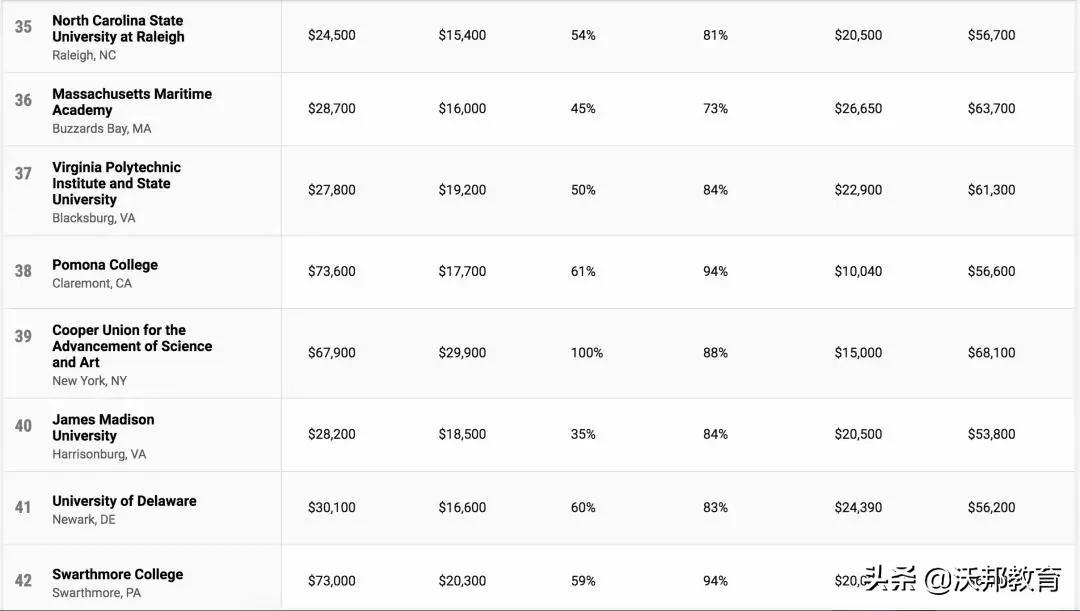Click the $63,700 value for Massachusetts Maritime
Screen dimensions: 1080x611
click(x=991, y=108)
